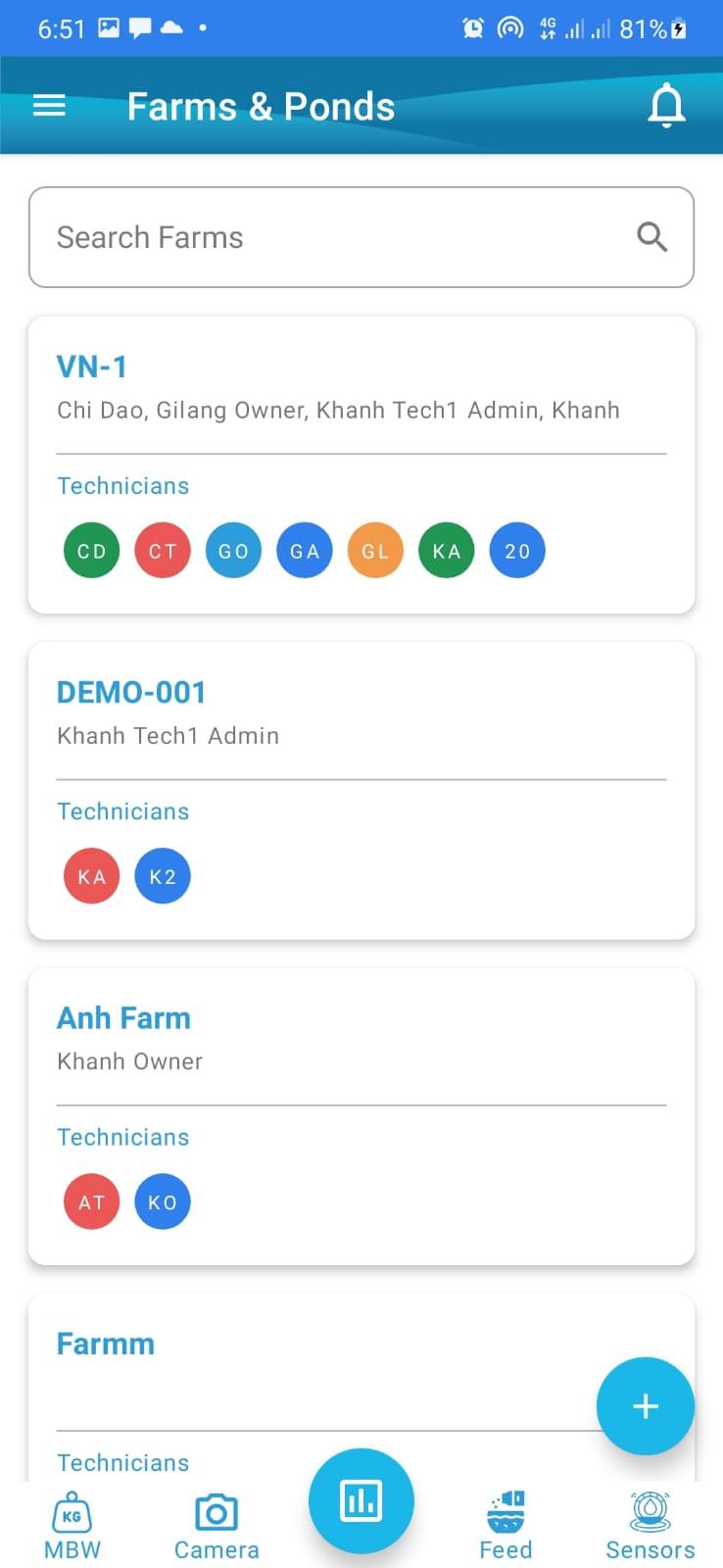
Task: Open the Sensors tab
Action: pyautogui.click(x=650, y=1526)
